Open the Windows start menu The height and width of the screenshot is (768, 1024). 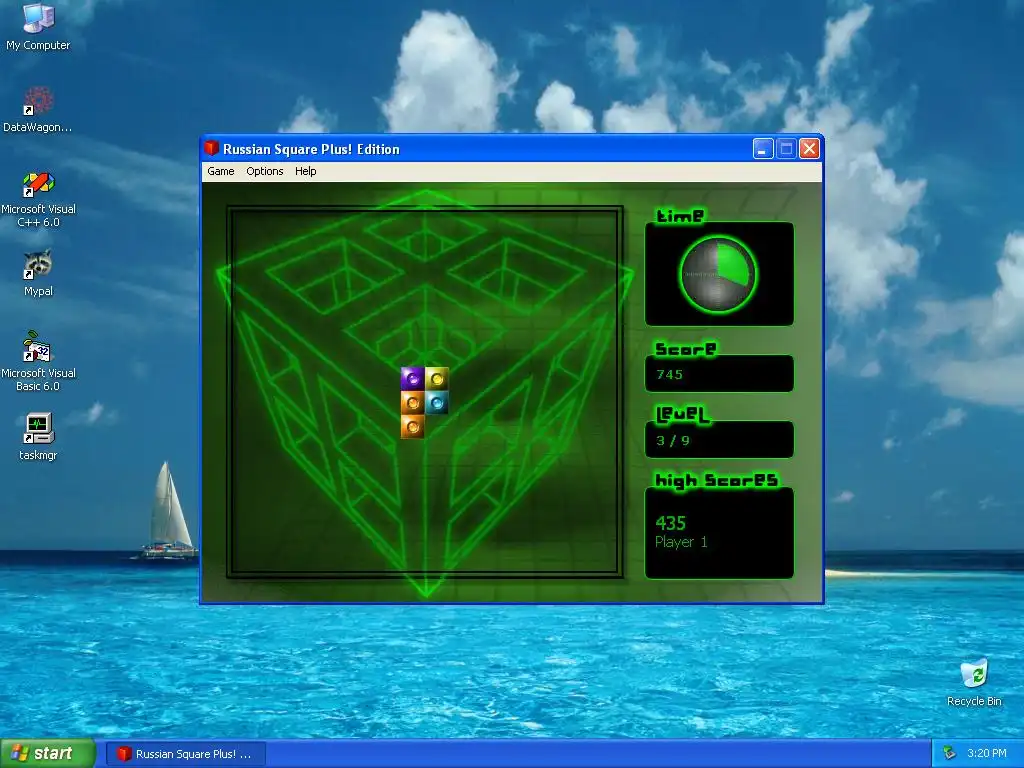(47, 754)
